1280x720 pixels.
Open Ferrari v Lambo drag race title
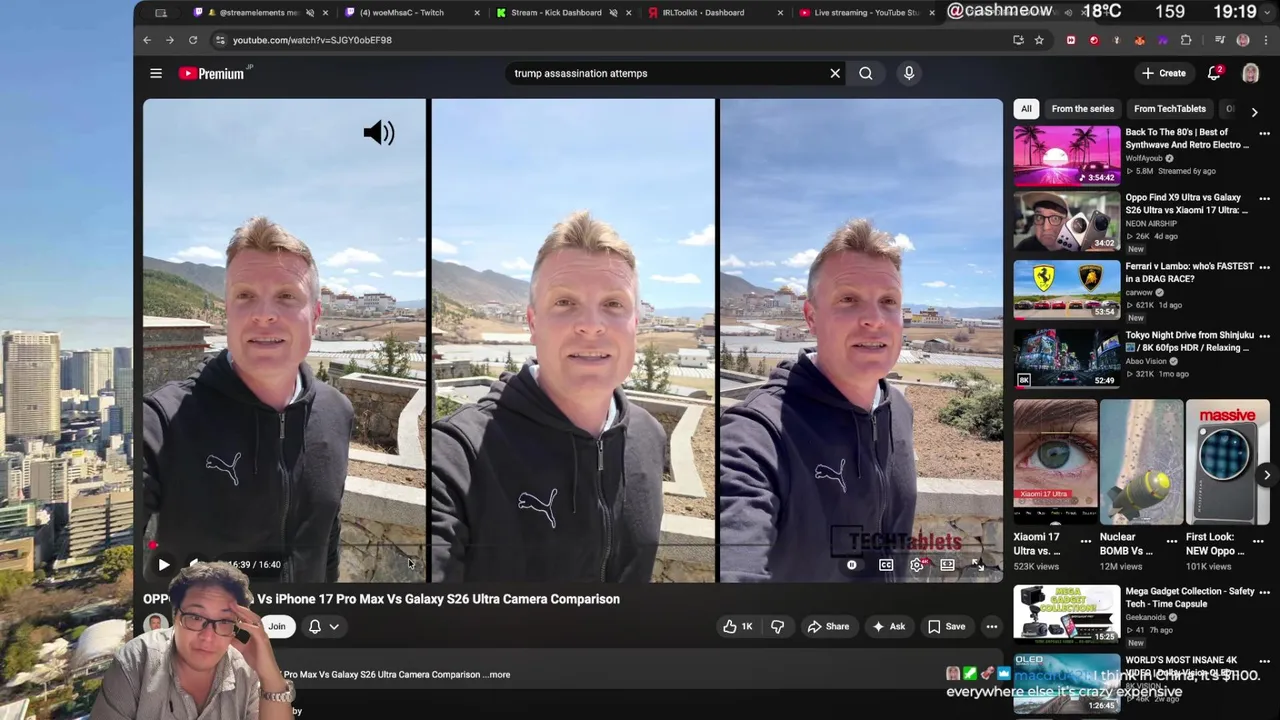pos(1189,272)
